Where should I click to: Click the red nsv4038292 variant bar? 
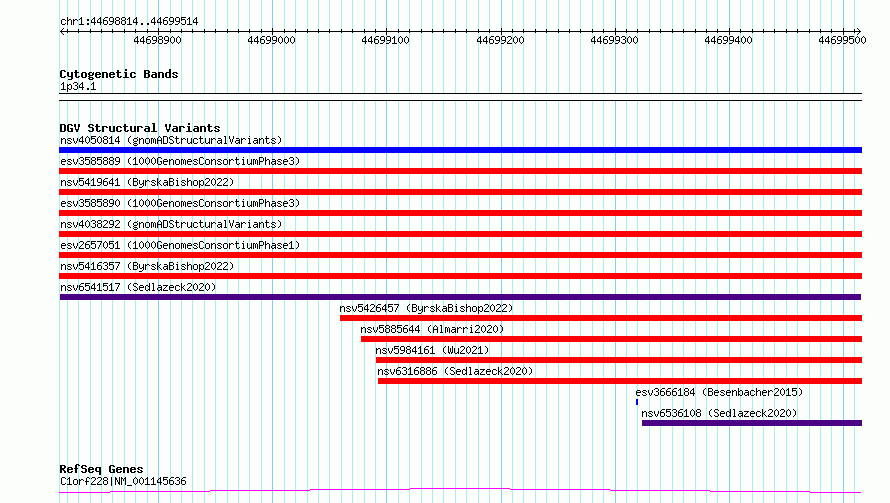[460, 234]
